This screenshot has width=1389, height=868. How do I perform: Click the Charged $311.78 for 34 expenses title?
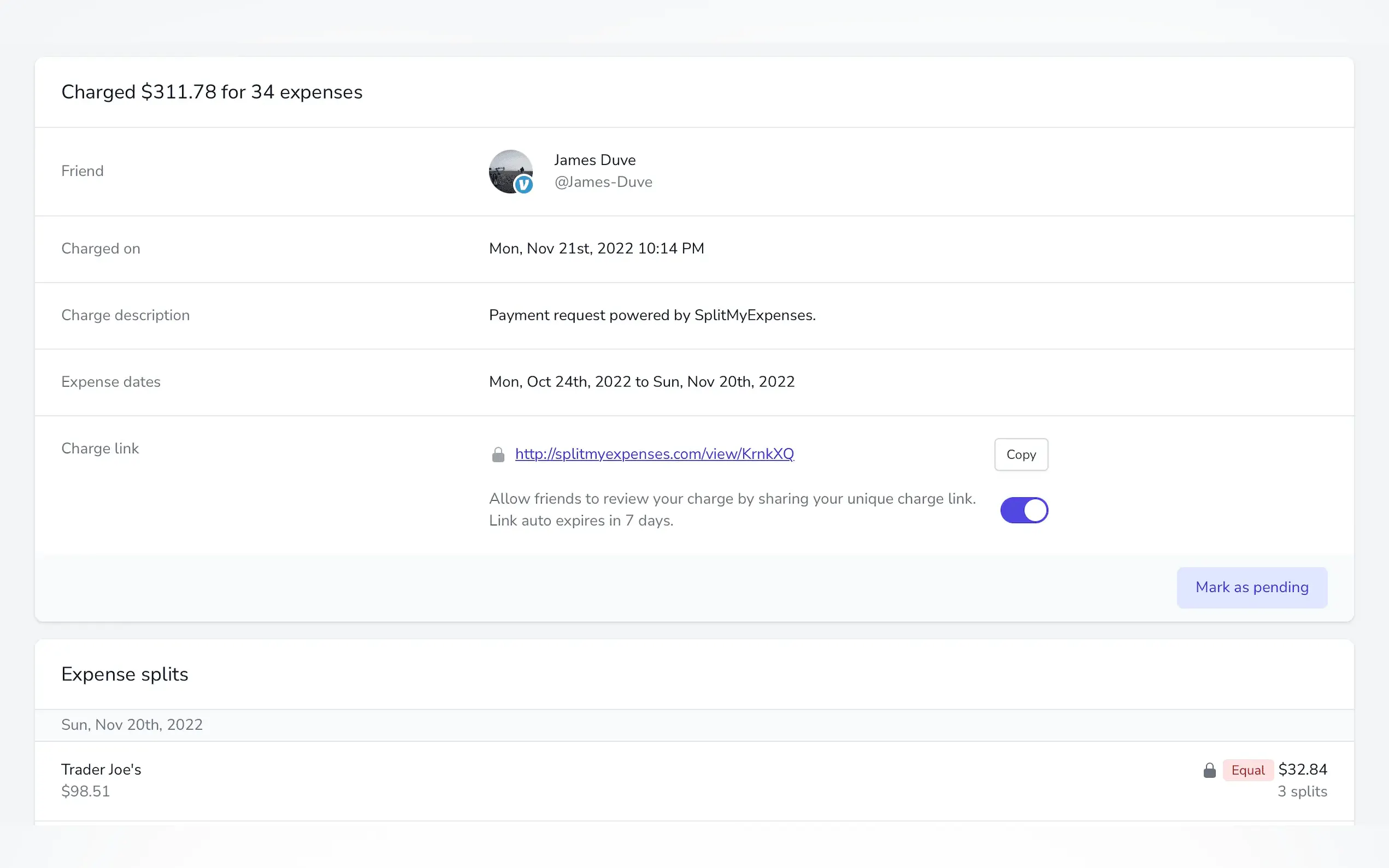[x=211, y=92]
